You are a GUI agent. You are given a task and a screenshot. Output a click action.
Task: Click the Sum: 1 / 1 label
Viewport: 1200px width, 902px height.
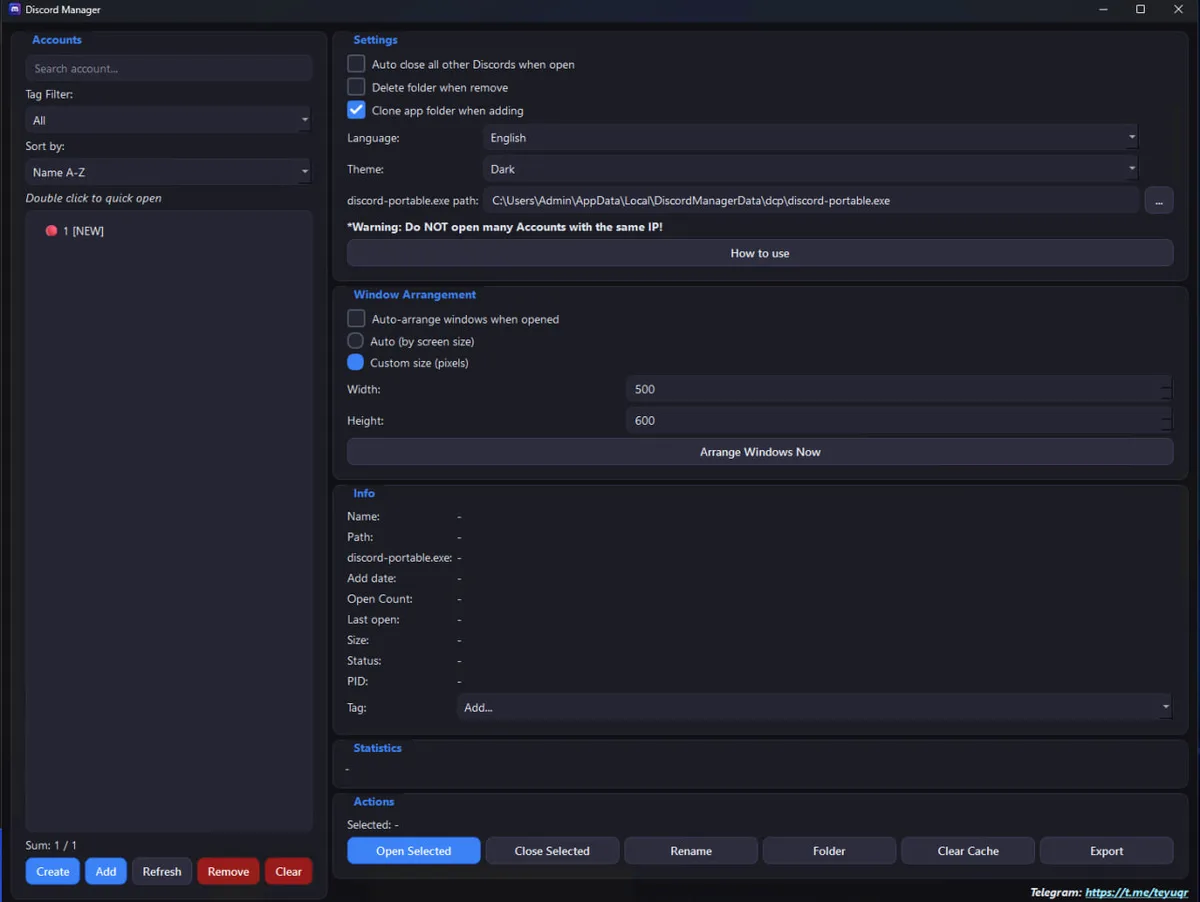[x=51, y=845]
